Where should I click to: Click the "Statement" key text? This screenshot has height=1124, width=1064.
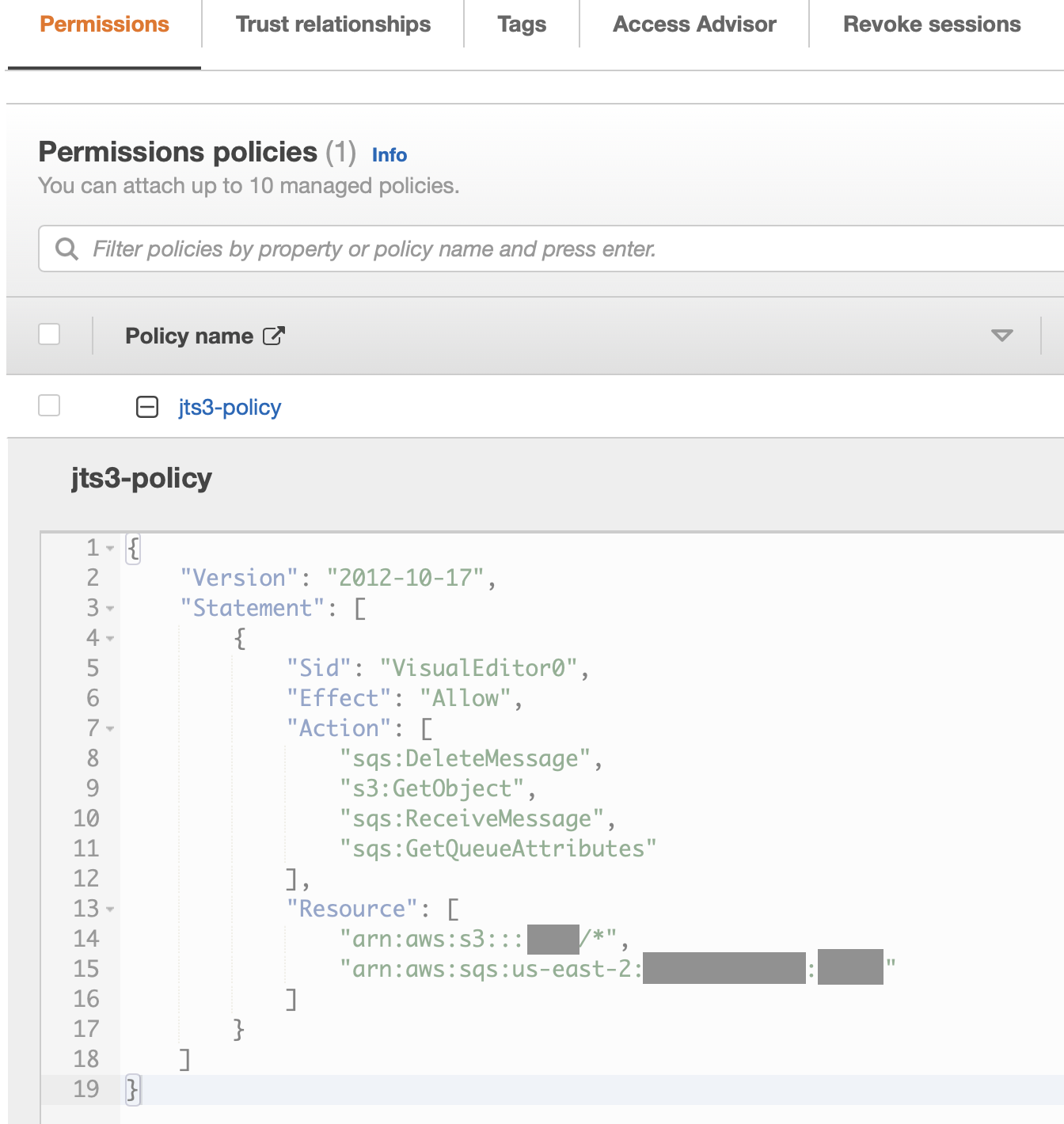[x=253, y=608]
